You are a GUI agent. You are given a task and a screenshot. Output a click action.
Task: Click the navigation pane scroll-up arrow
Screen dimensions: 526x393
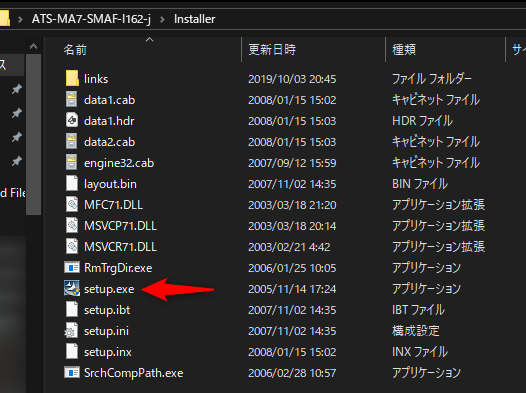click(x=34, y=46)
